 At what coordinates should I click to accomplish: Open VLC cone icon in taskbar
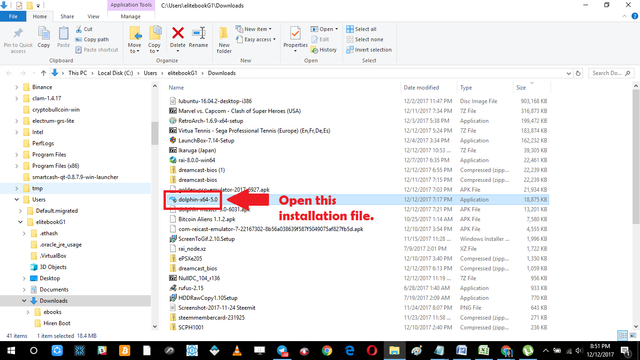[237, 351]
